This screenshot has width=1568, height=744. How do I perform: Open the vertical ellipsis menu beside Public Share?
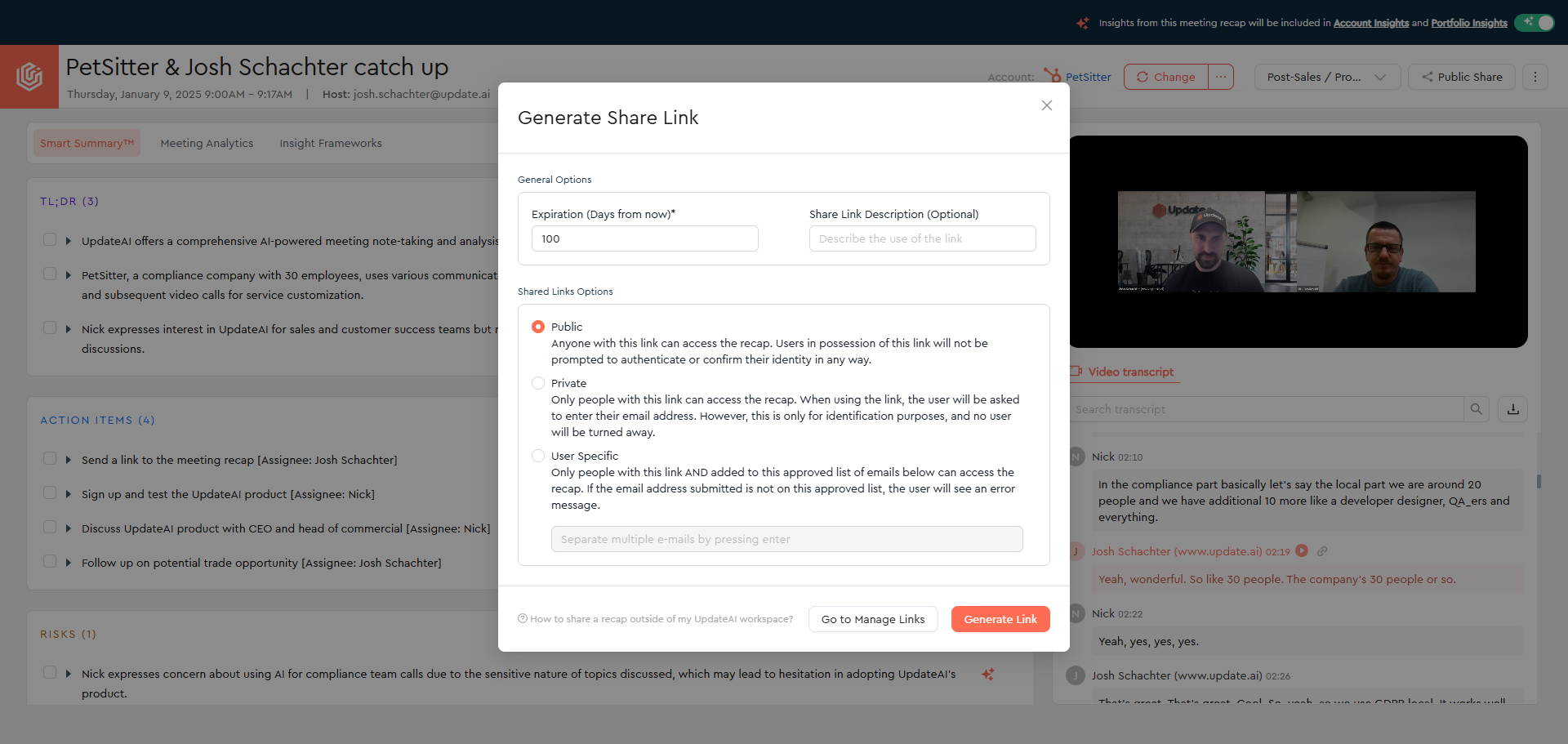click(1535, 77)
